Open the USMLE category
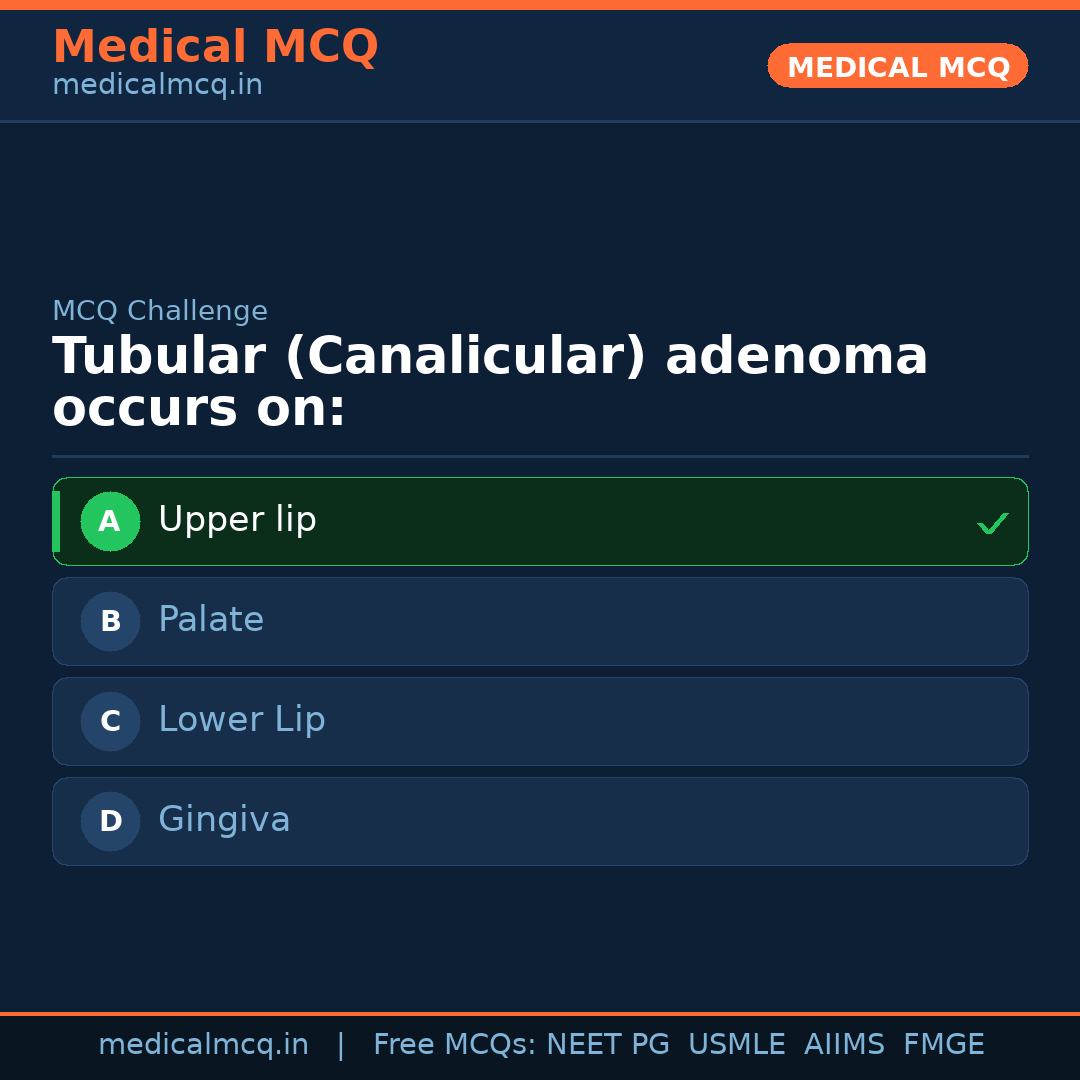This screenshot has width=1080, height=1080. click(737, 1043)
